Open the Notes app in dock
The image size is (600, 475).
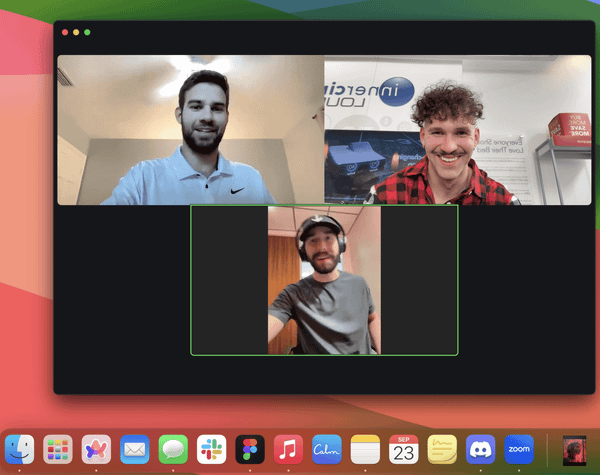(x=365, y=449)
